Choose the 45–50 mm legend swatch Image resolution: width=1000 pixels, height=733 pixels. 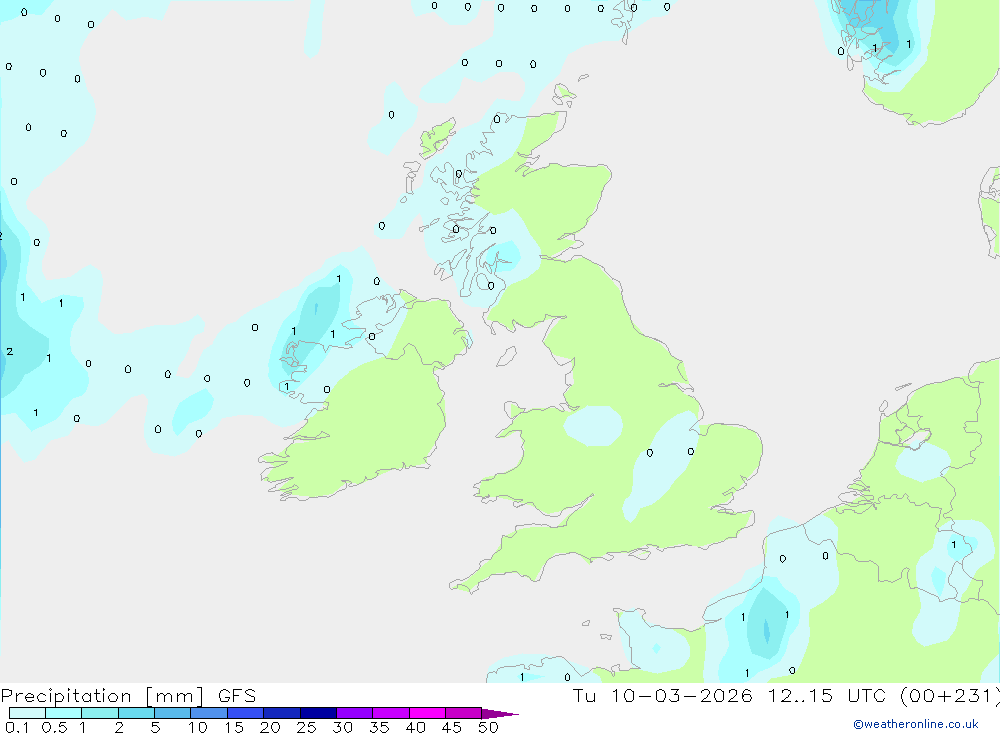coord(464,713)
